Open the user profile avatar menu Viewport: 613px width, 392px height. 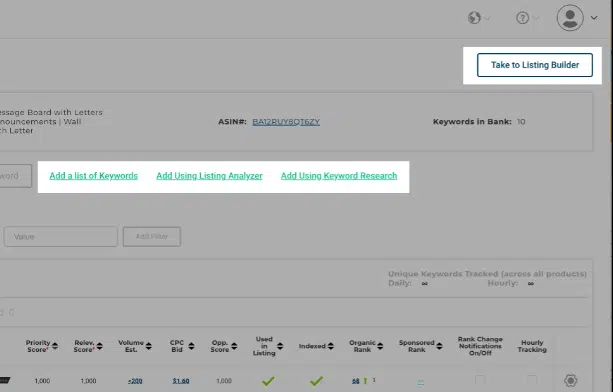click(x=570, y=18)
